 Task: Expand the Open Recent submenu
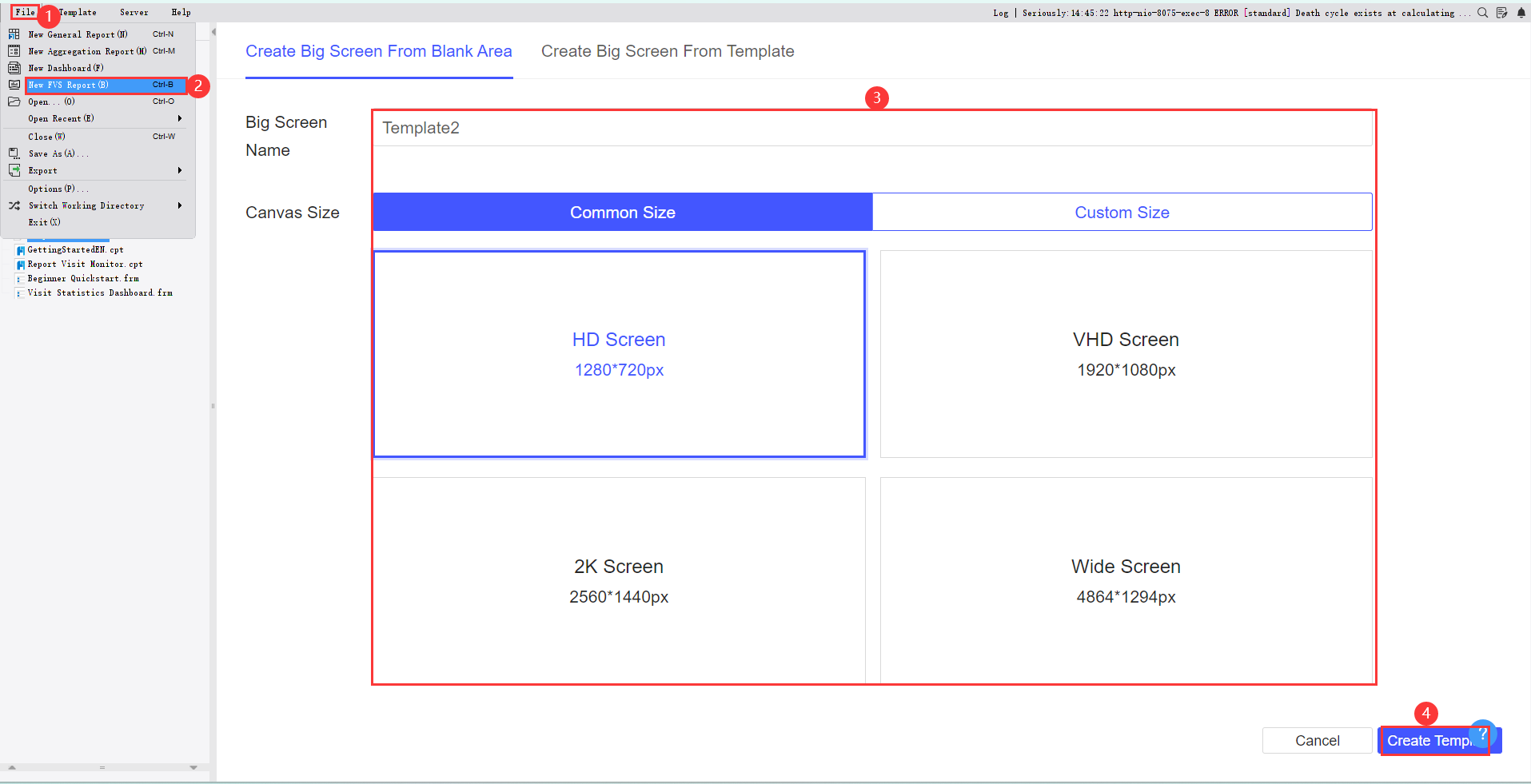click(x=180, y=118)
